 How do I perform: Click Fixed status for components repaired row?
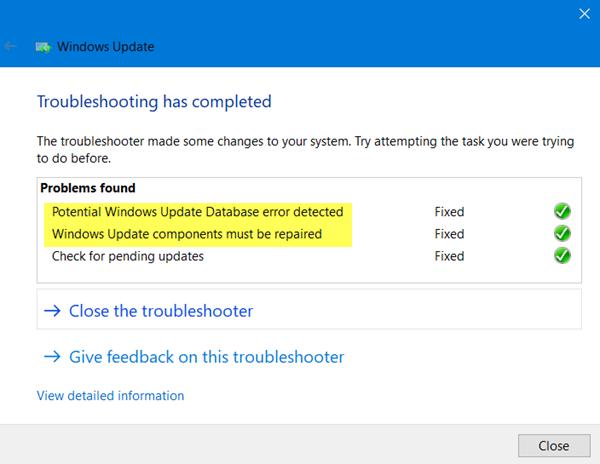[449, 234]
